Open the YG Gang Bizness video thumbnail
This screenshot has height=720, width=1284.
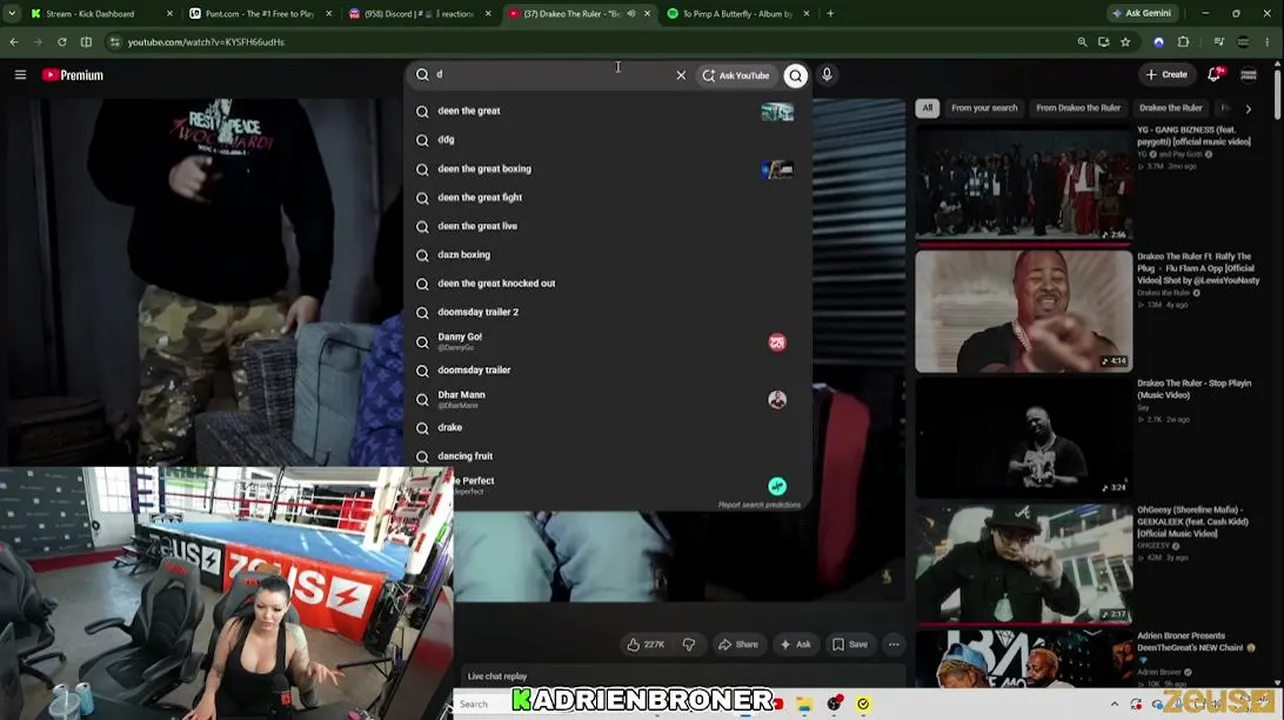(1024, 182)
